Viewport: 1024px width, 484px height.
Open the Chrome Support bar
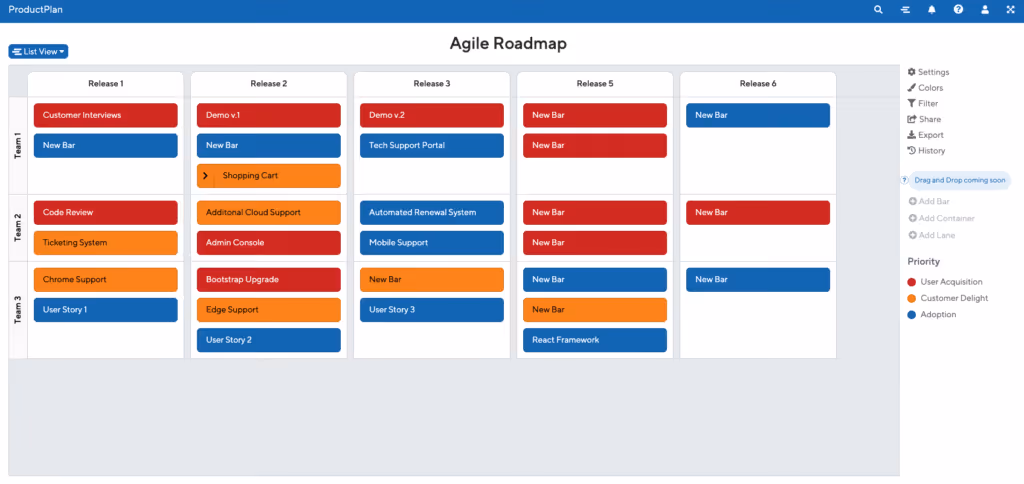tap(106, 280)
